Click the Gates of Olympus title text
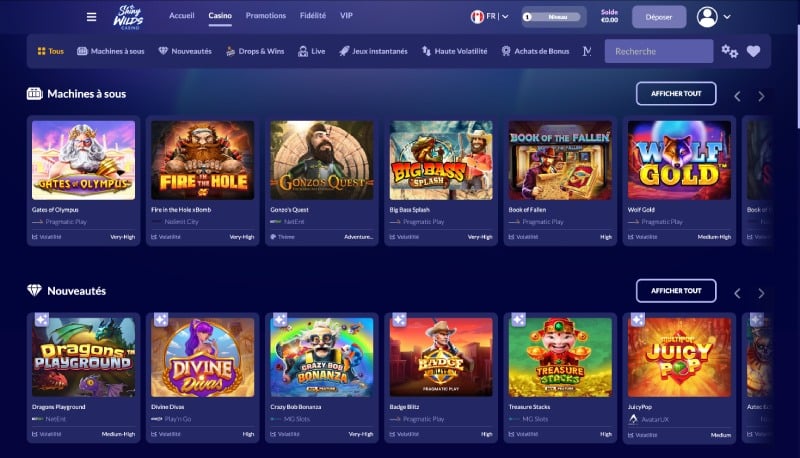Screen dimensions: 800x458 pyautogui.click(x=55, y=210)
